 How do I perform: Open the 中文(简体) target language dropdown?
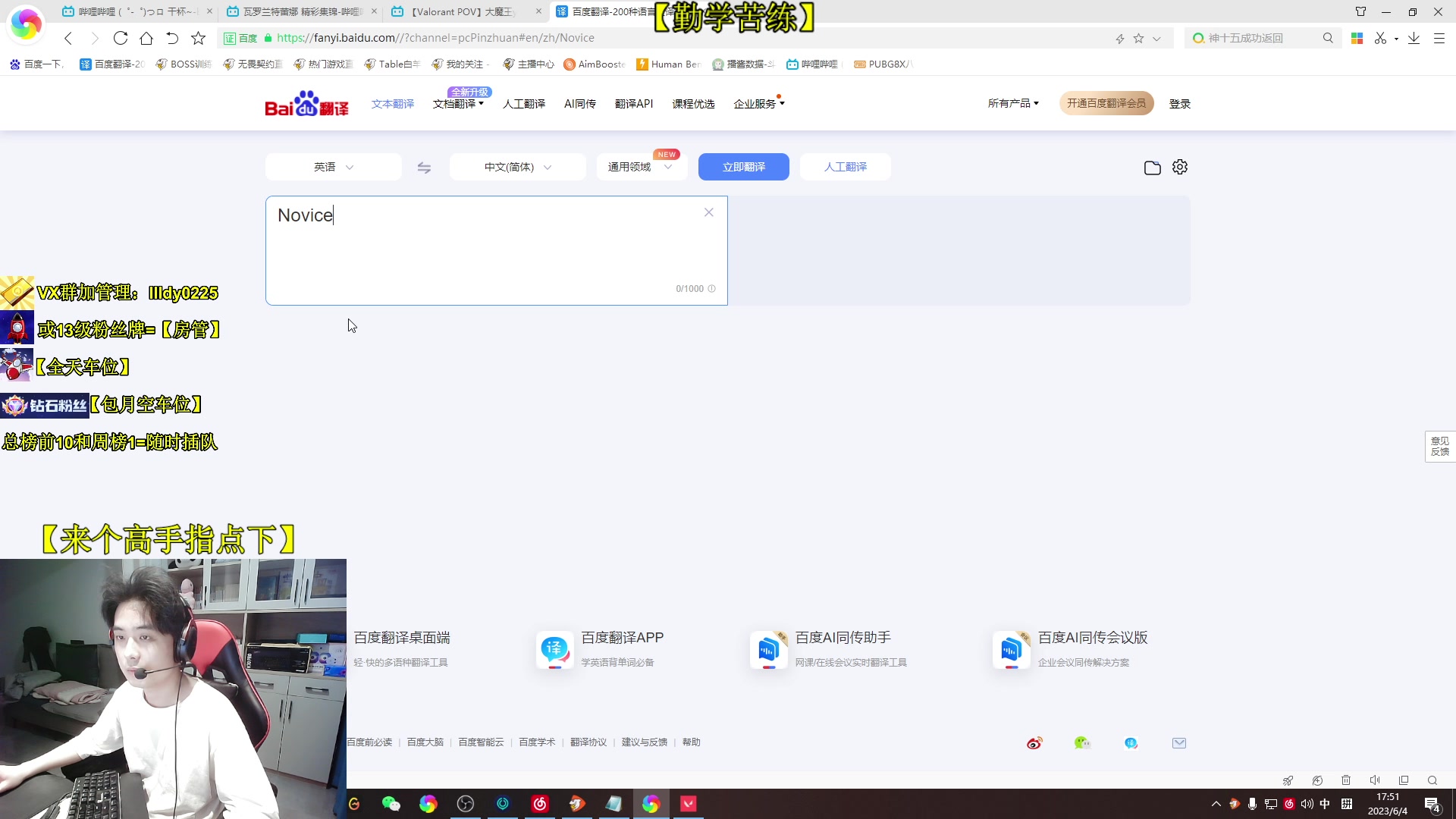(x=516, y=167)
